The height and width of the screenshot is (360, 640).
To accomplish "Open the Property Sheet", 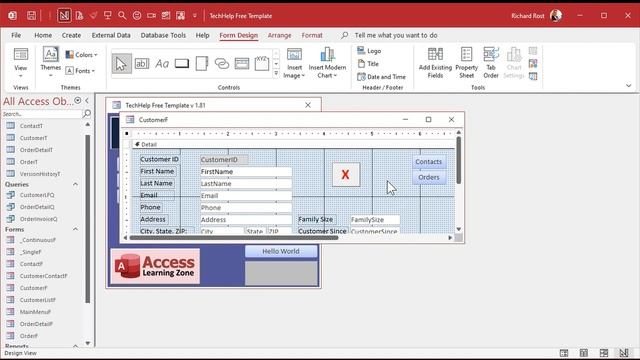I will click(x=467, y=63).
